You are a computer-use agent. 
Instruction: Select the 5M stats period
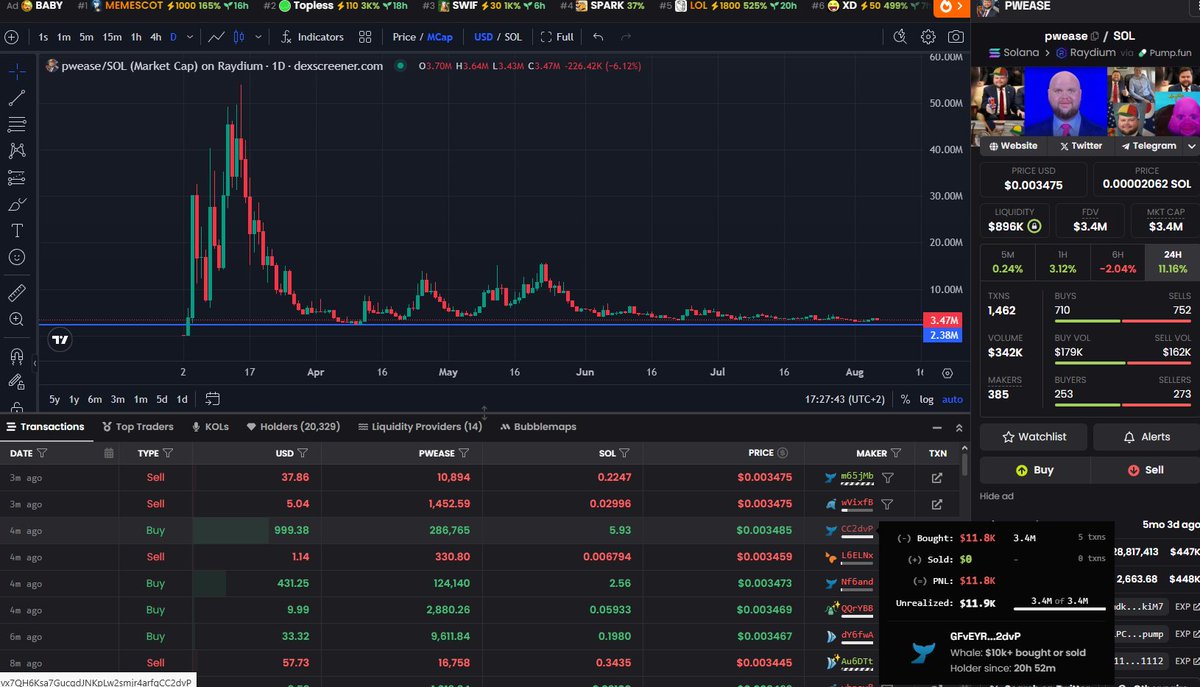[x=1007, y=262]
